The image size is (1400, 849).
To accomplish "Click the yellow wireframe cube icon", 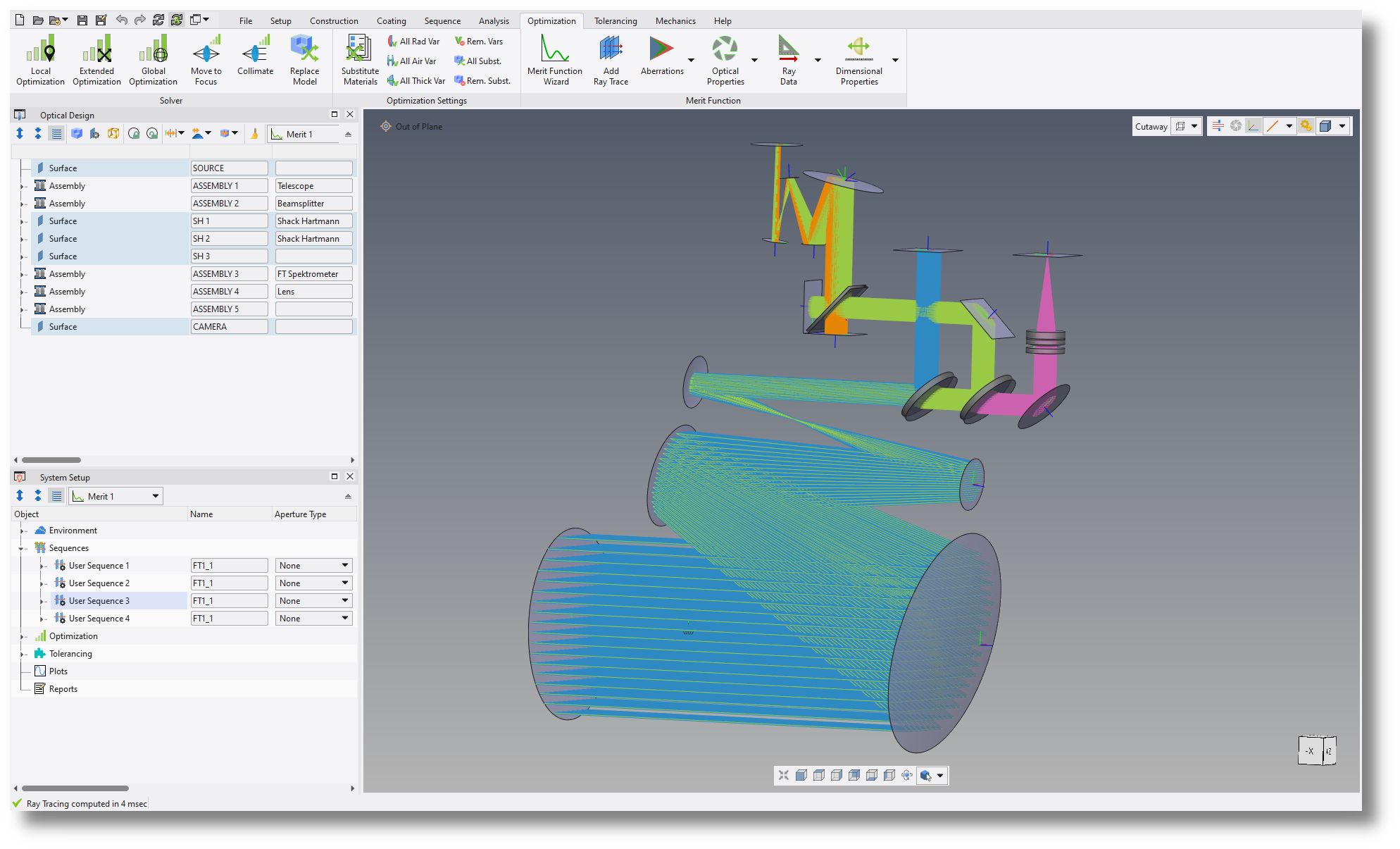I will (113, 133).
